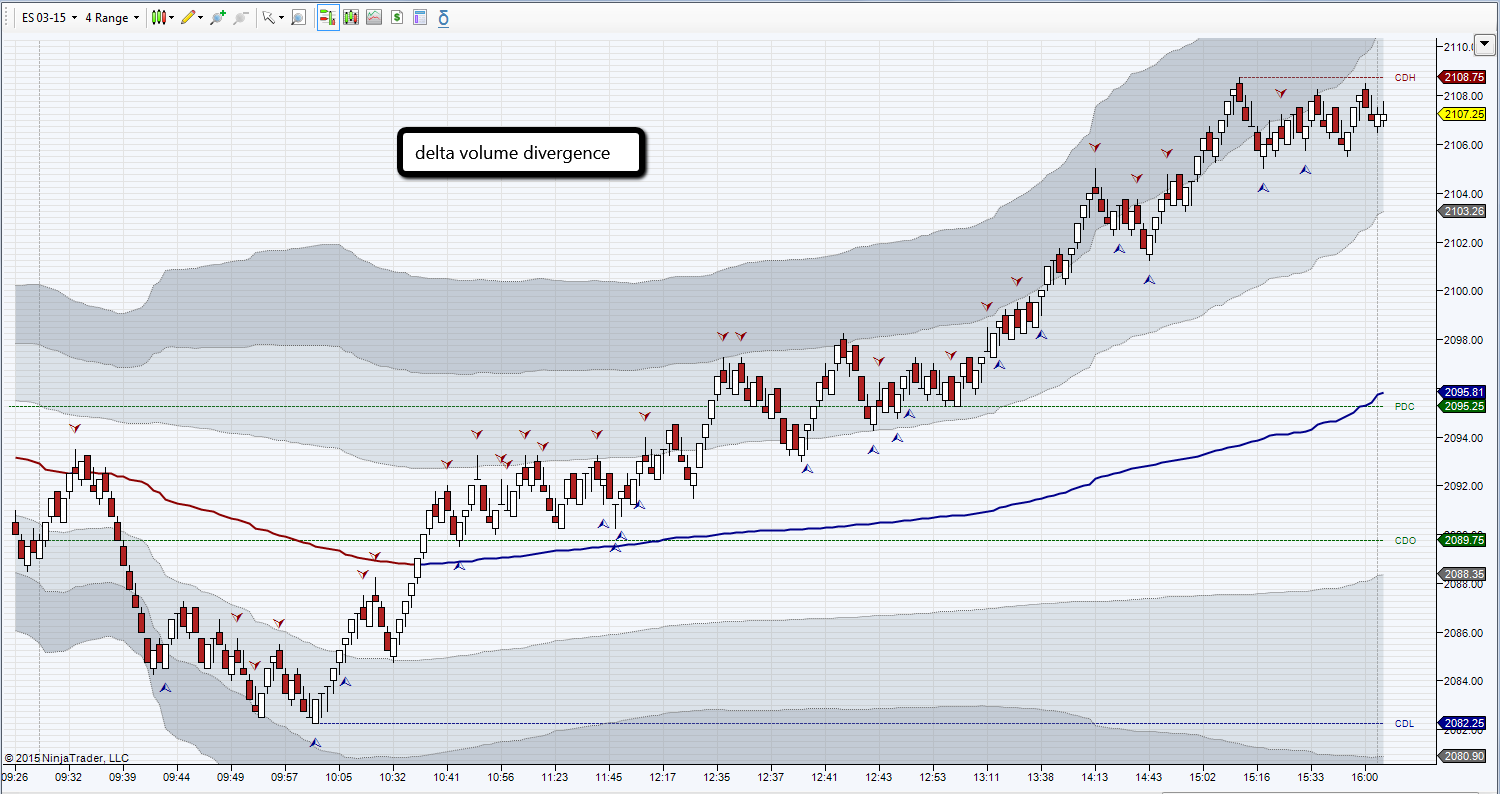
Task: Click the blue delta symbol icon
Action: point(443,18)
